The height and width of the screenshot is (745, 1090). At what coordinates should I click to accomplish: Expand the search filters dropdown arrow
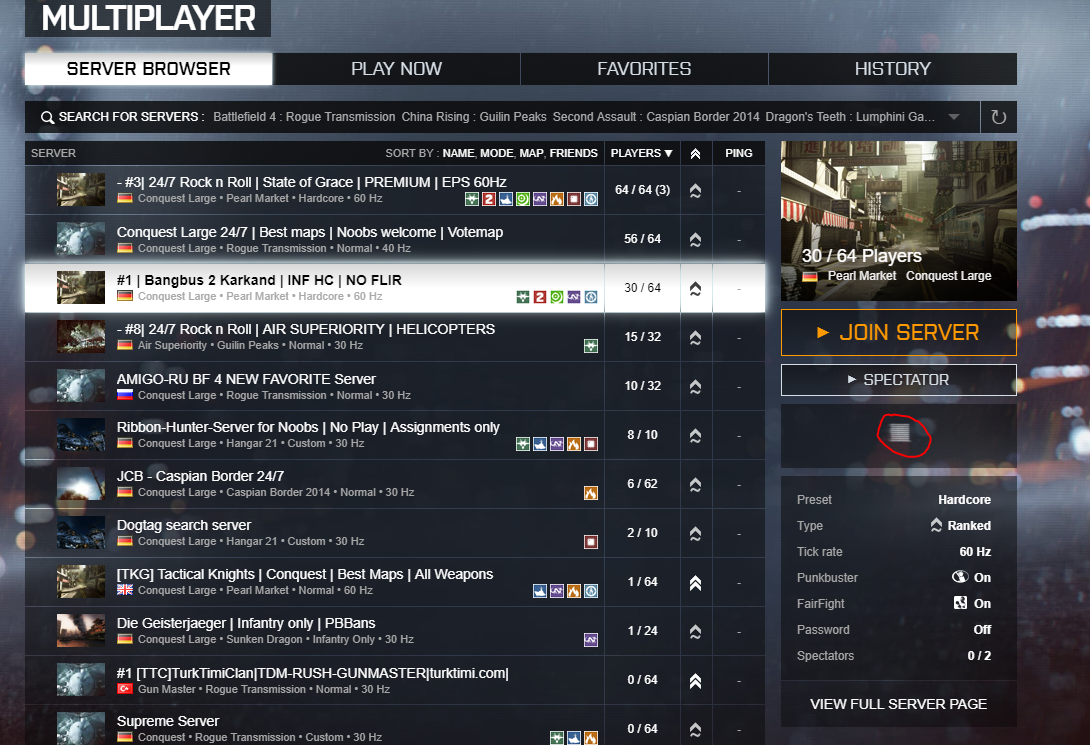click(954, 117)
